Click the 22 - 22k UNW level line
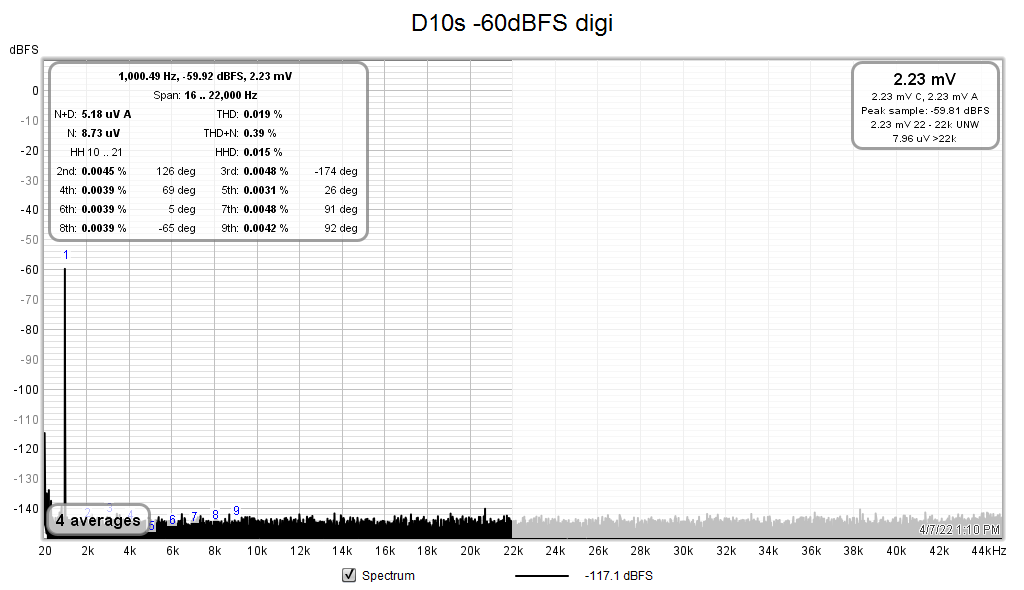1024x590 pixels. click(x=925, y=124)
